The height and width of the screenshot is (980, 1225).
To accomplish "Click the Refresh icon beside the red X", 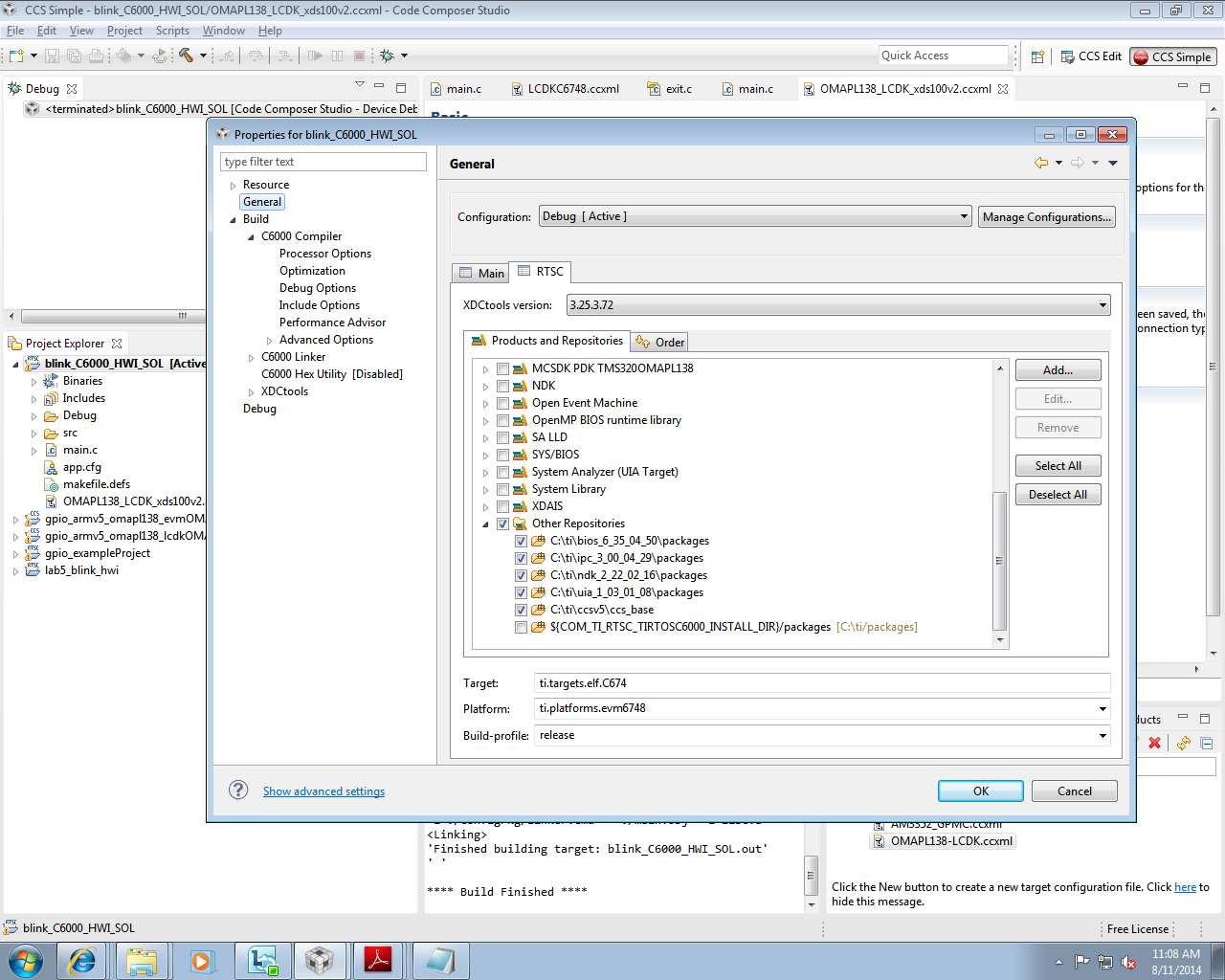I will point(1184,743).
